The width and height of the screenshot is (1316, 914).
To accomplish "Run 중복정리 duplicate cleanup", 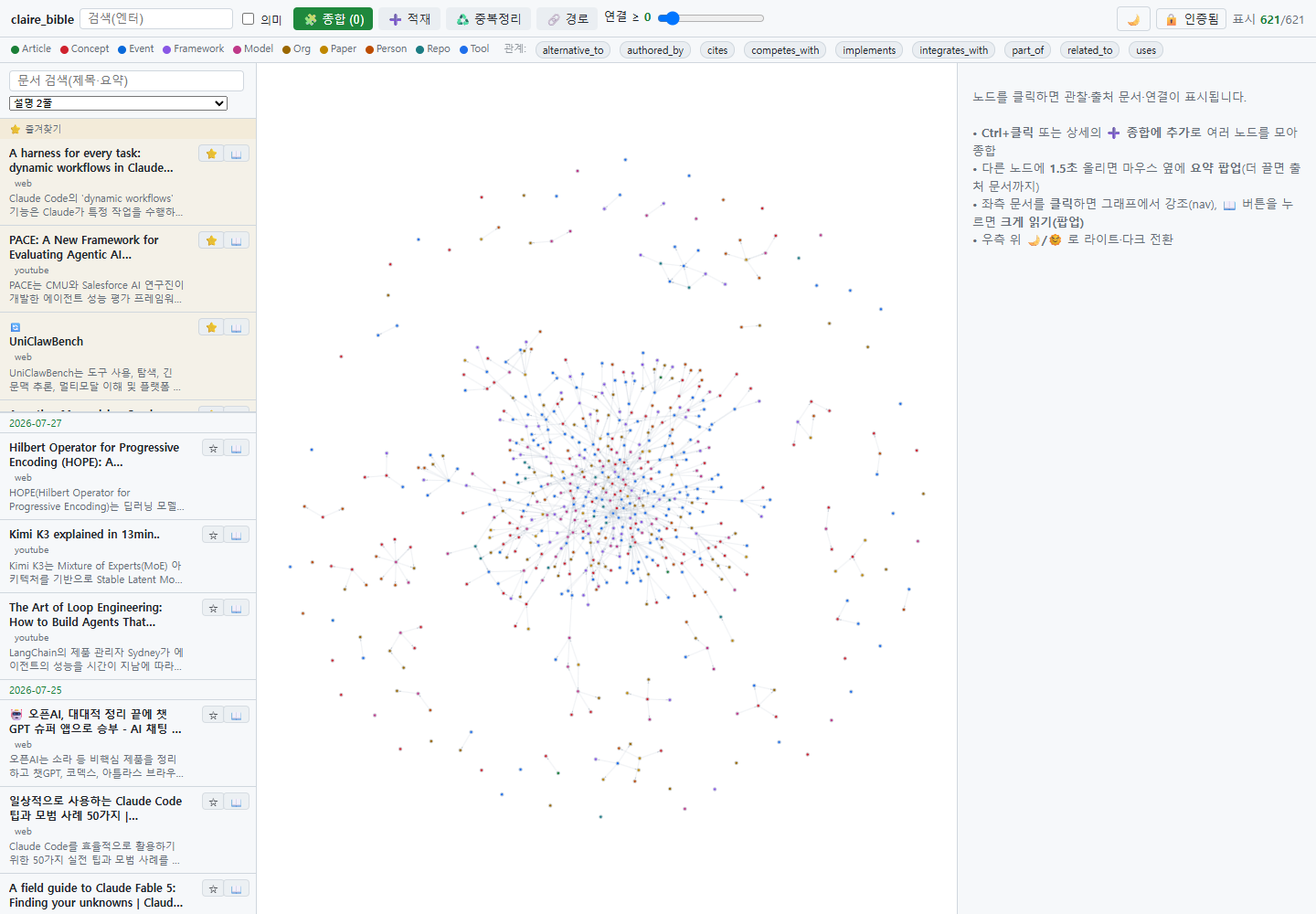I will 488,19.
